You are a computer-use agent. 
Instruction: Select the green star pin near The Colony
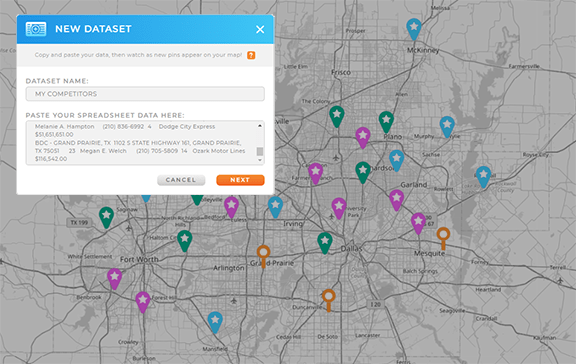click(336, 116)
